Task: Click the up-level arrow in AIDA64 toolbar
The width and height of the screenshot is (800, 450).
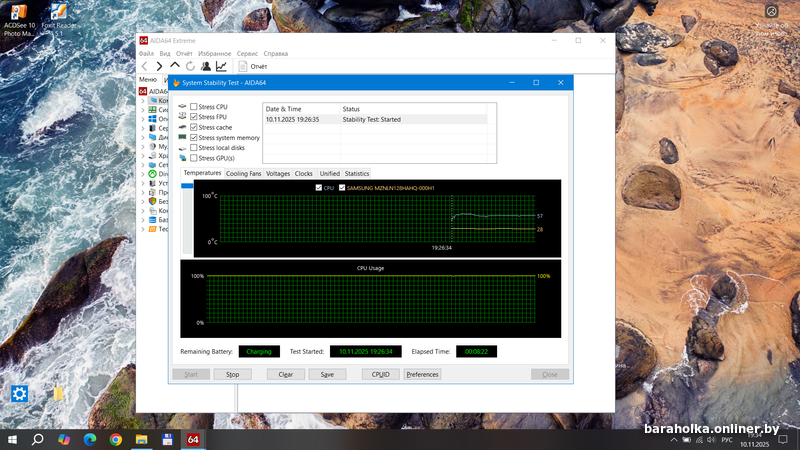Action: pyautogui.click(x=175, y=66)
